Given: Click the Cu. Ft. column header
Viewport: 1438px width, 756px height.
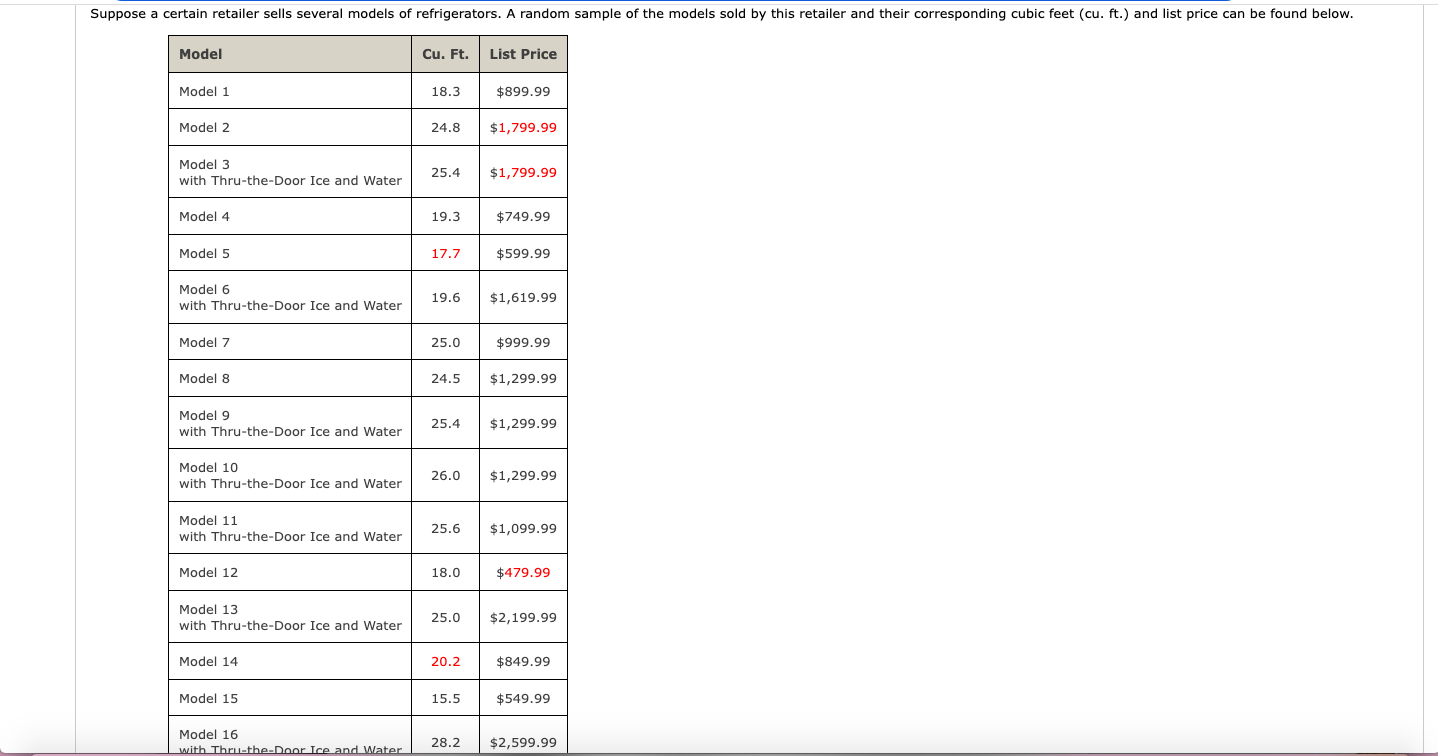Looking at the screenshot, I should pos(445,54).
